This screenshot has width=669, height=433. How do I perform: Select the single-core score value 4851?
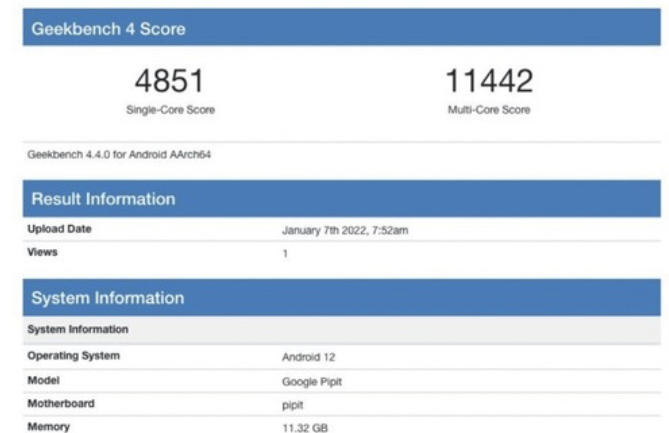point(170,81)
